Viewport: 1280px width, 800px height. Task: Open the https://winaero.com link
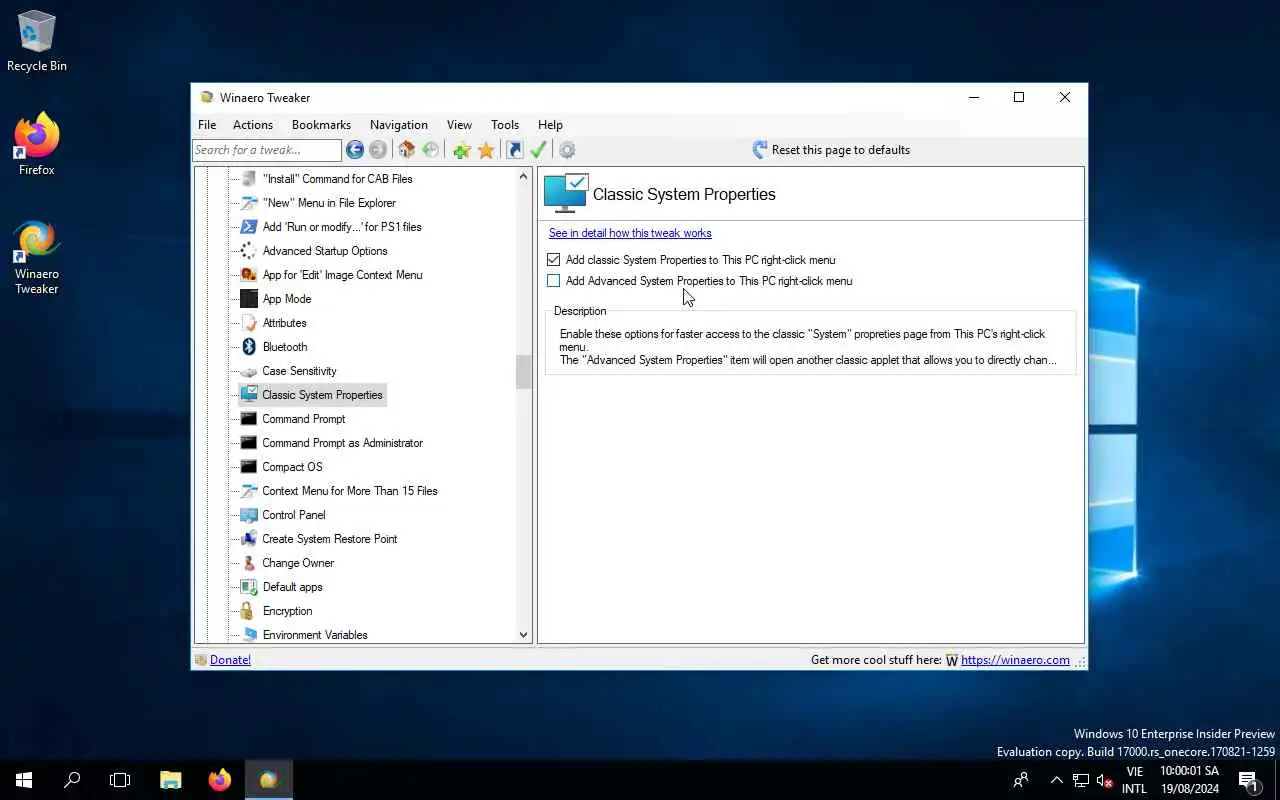[x=1015, y=660]
